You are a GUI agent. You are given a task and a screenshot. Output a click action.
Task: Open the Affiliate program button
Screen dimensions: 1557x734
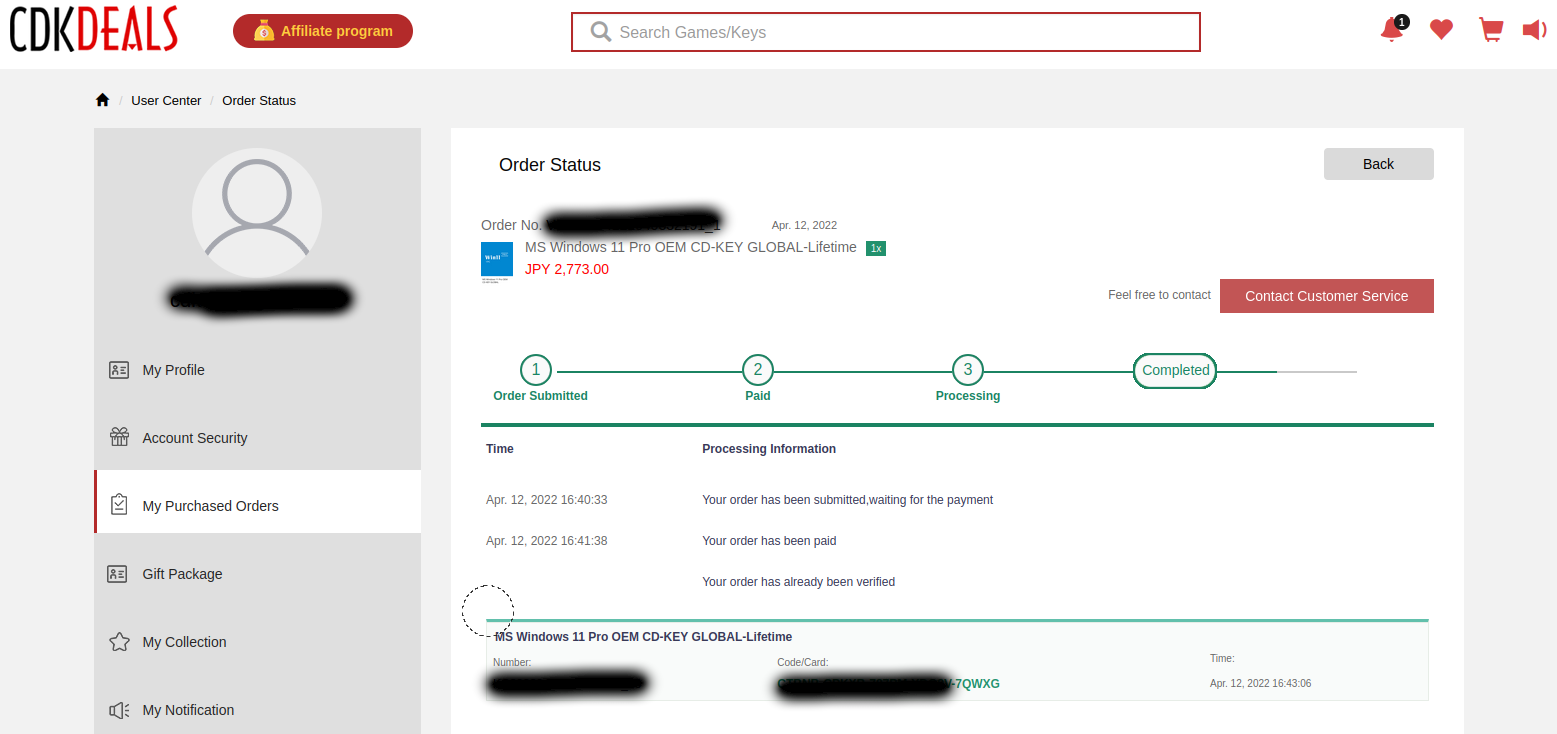[x=323, y=31]
